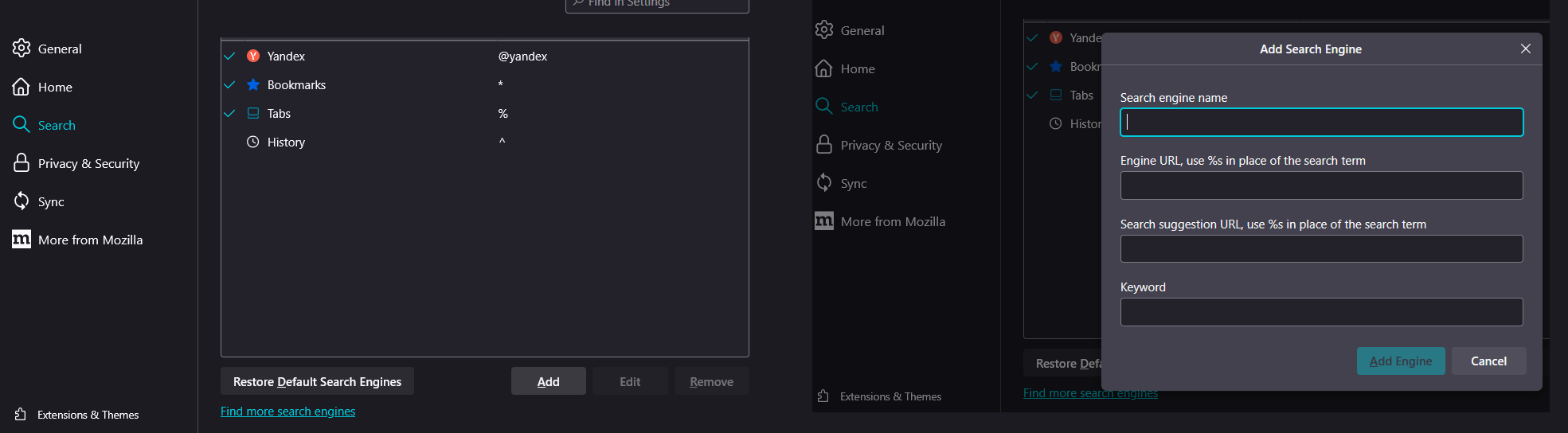Screen dimensions: 1568x433
Task: Uncheck the Bookmarks checkmark in left list
Action: [229, 85]
